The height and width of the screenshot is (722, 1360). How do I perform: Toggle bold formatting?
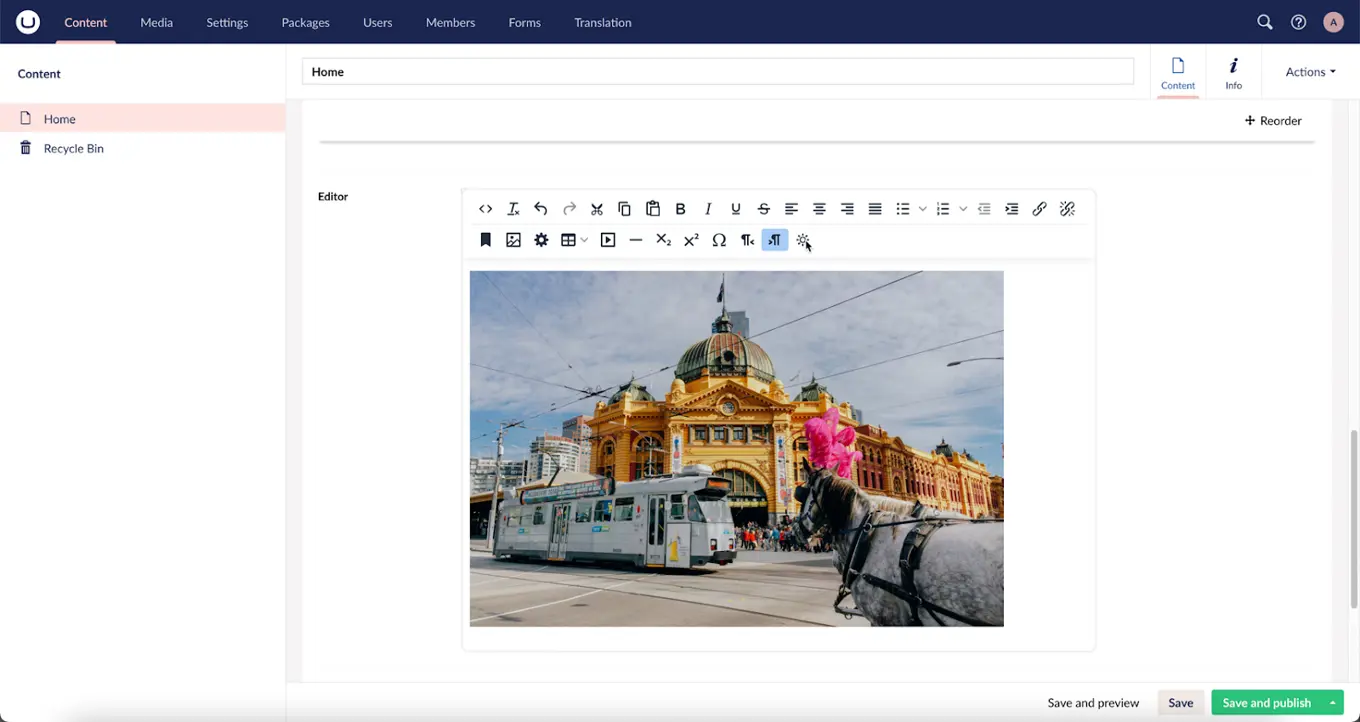(680, 209)
